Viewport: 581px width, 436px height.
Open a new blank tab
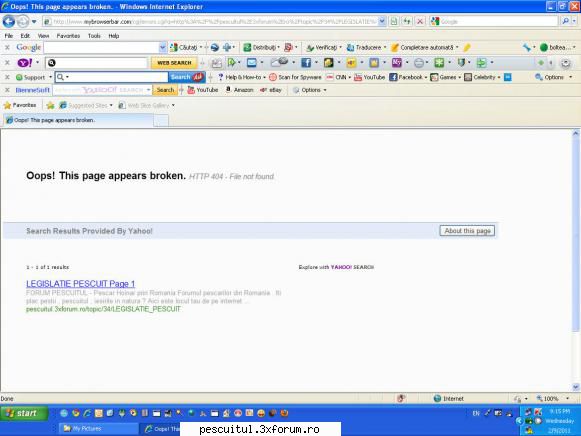(161, 121)
